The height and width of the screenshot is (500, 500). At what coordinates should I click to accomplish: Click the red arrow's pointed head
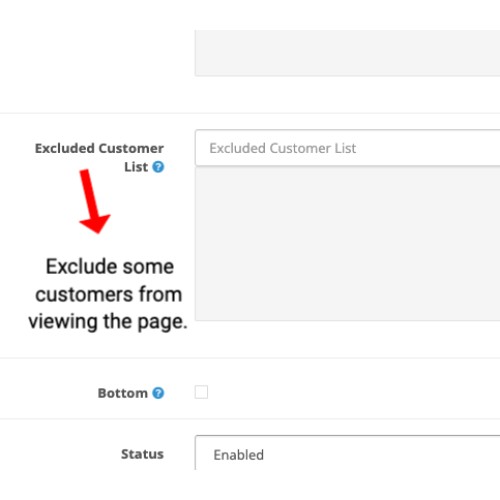coord(95,224)
